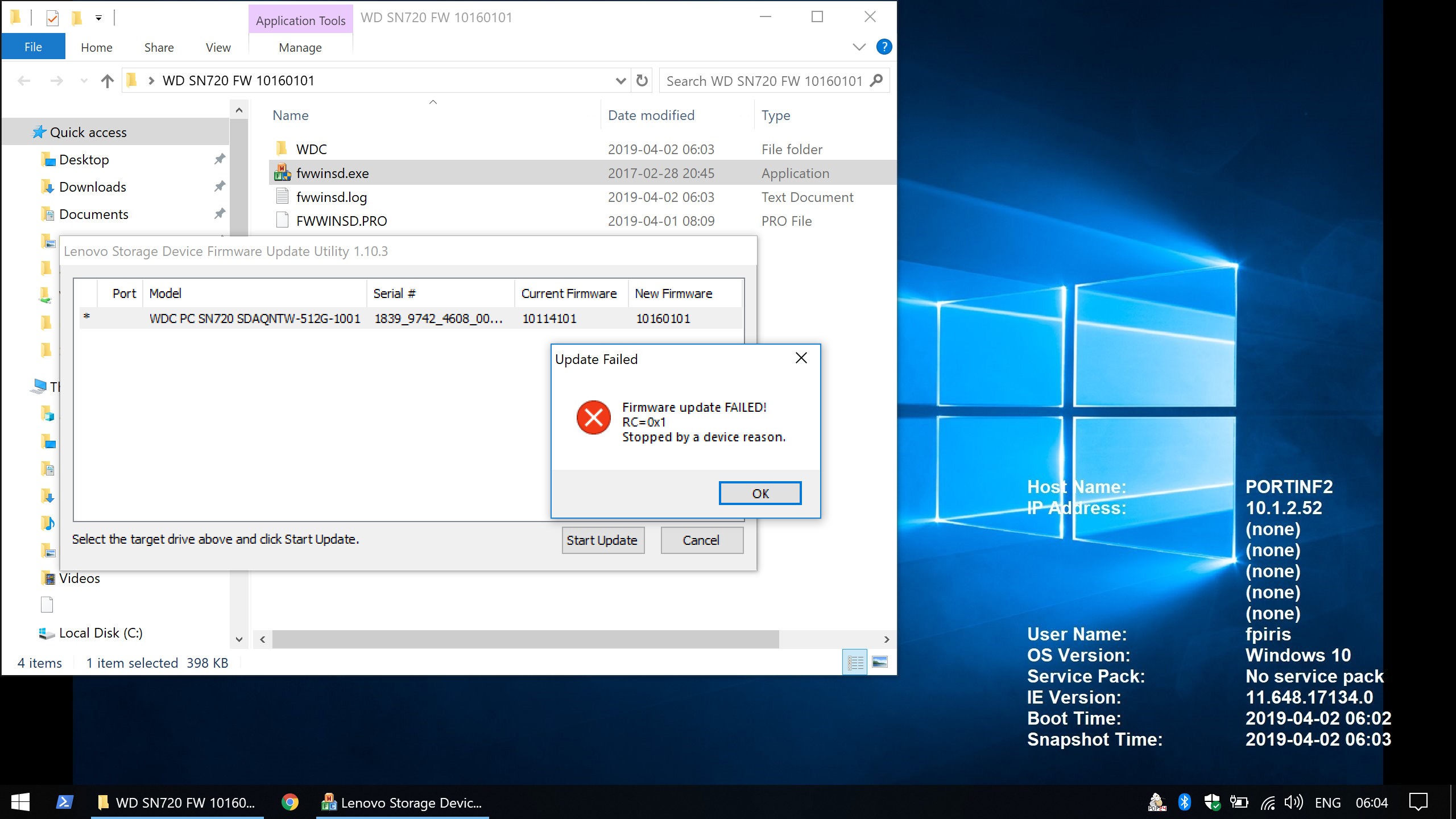Click the Downloads quick access shortcut
The image size is (1456, 819).
tap(93, 186)
